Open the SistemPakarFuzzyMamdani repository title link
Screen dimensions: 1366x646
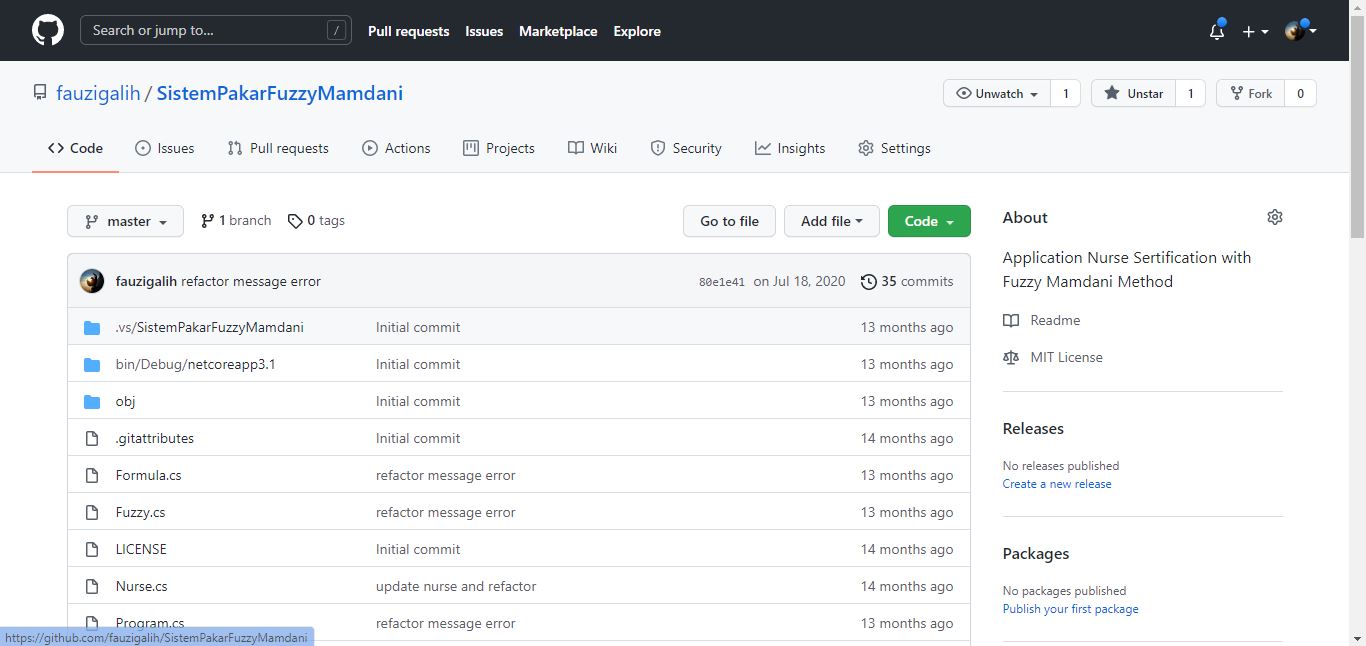point(280,93)
